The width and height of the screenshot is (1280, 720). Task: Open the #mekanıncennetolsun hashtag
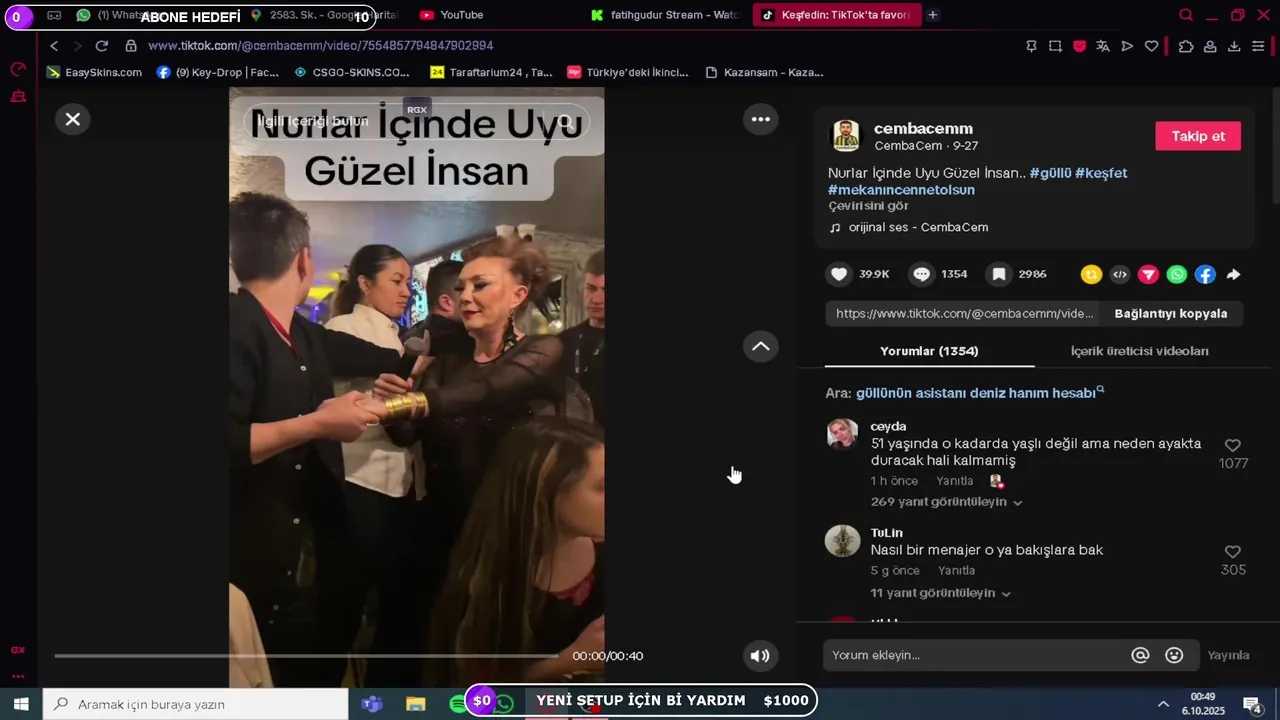901,189
